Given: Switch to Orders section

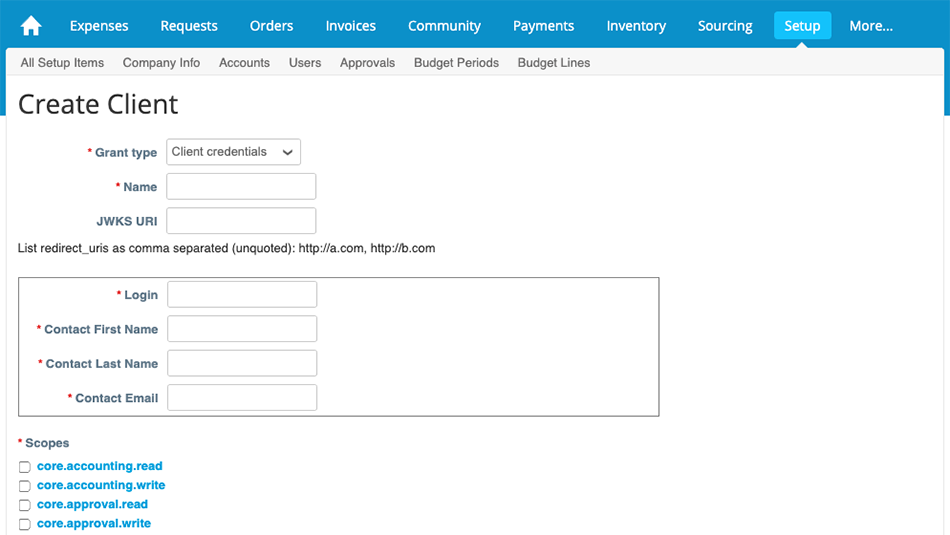Looking at the screenshot, I should point(271,26).
